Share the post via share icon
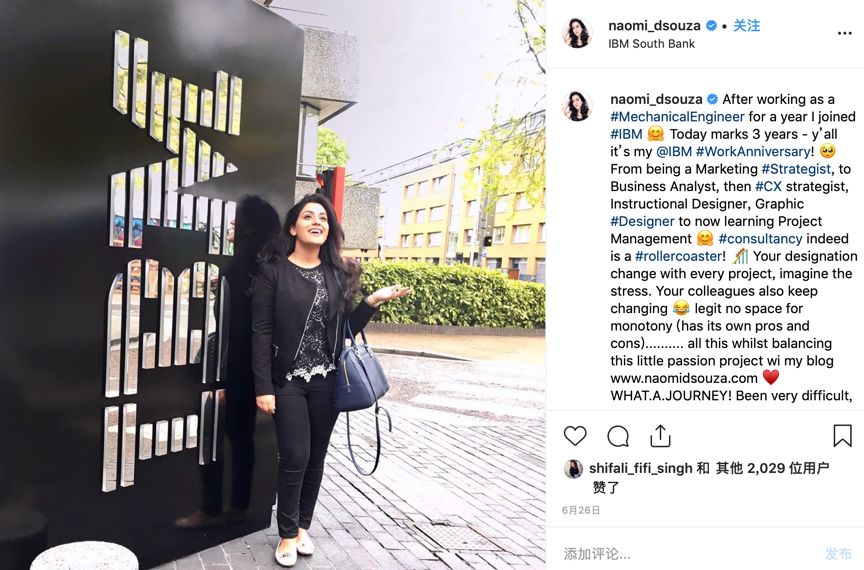This screenshot has height=570, width=864. click(660, 436)
